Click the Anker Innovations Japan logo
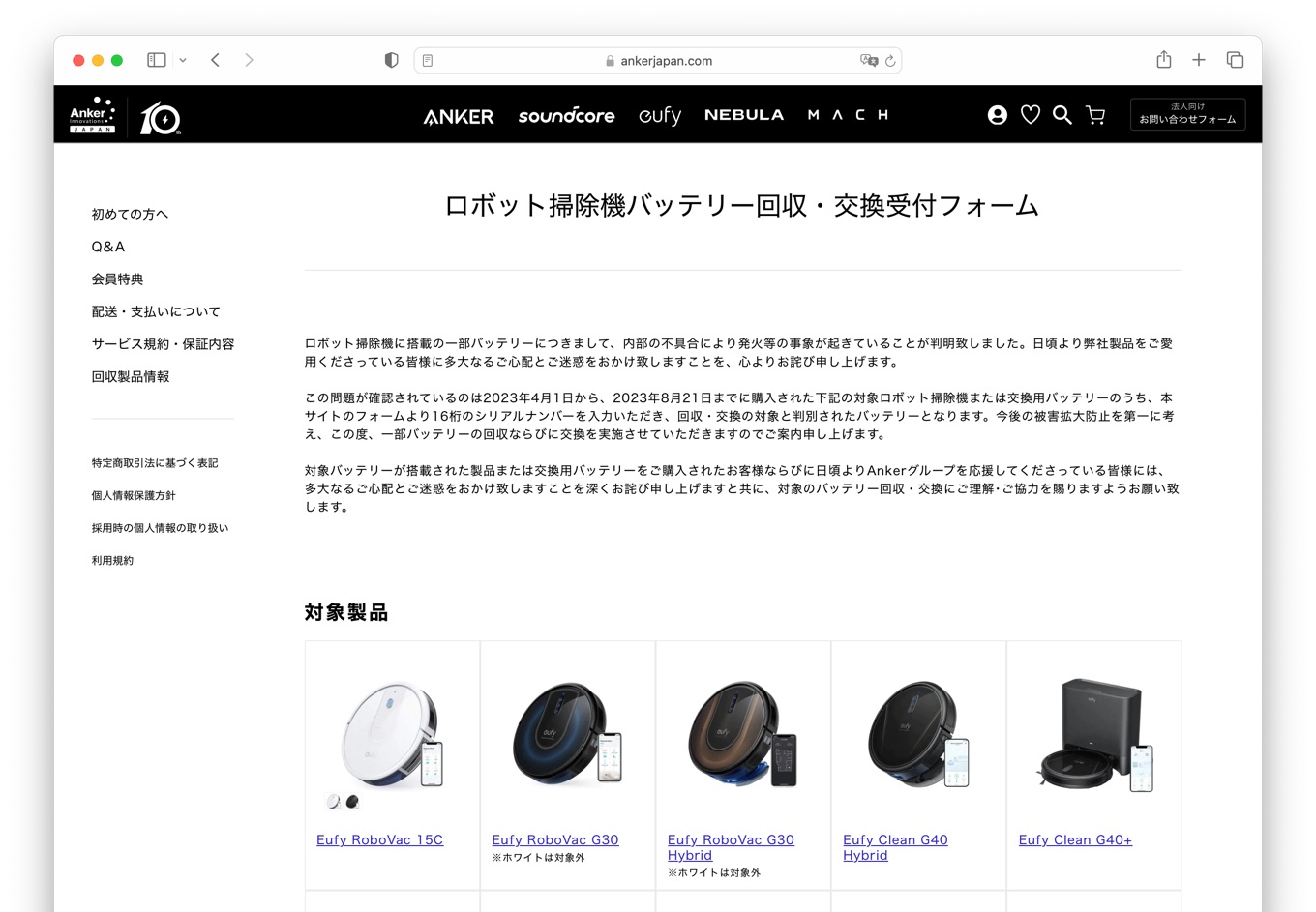Image resolution: width=1316 pixels, height=912 pixels. coord(92,113)
